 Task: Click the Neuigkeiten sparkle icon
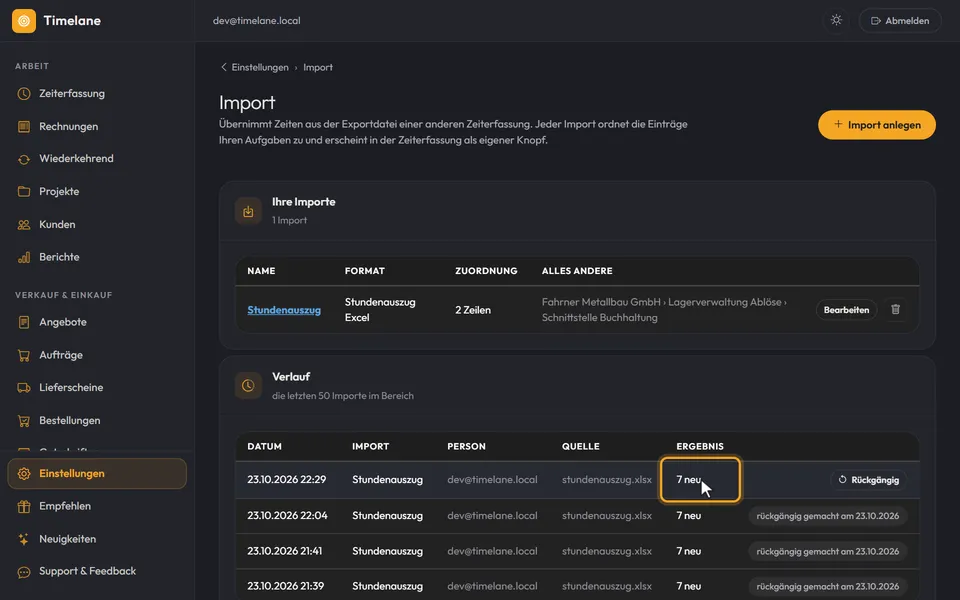pos(24,539)
